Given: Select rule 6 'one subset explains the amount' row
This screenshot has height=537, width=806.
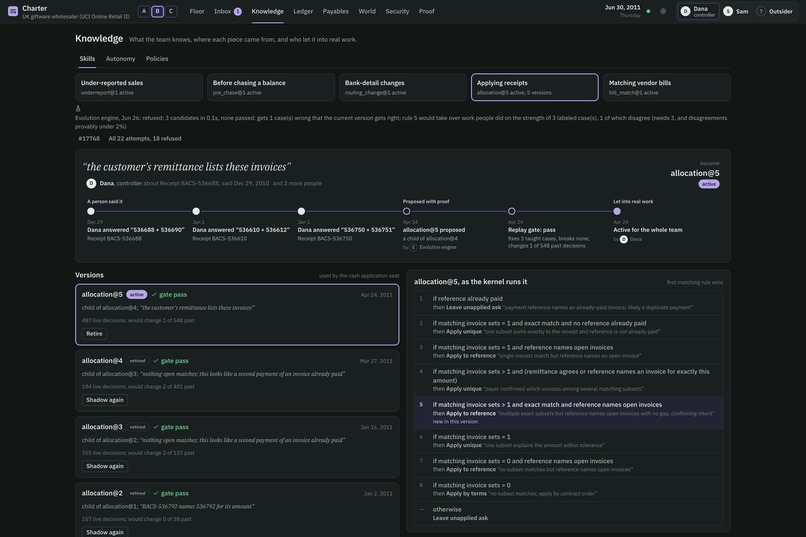Looking at the screenshot, I should point(569,441).
